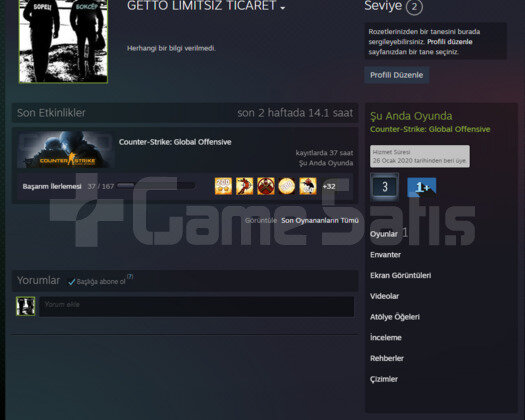Select the fourth achievement icon with round coin
This screenshot has width=525, height=420.
click(287, 186)
